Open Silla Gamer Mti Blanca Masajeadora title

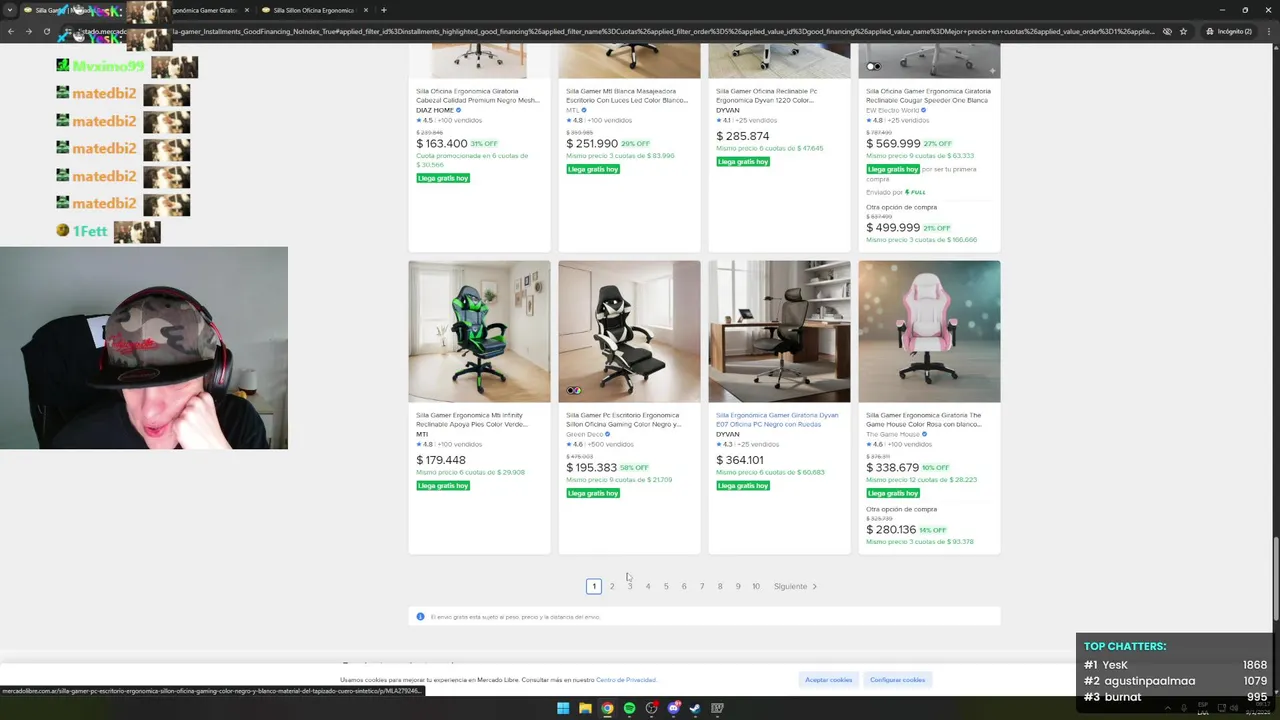coord(627,96)
